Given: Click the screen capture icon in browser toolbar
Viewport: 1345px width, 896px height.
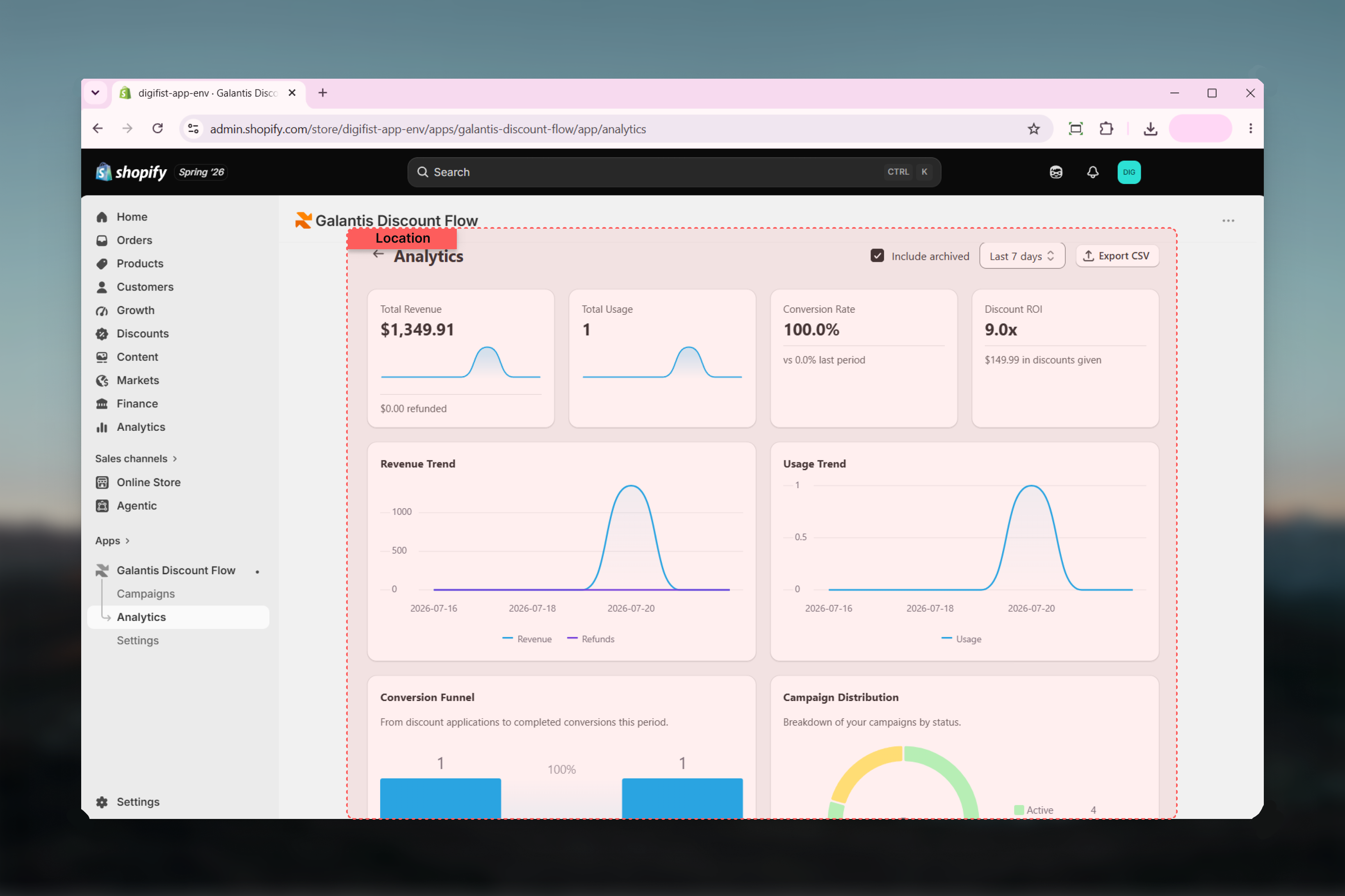Looking at the screenshot, I should [1075, 129].
